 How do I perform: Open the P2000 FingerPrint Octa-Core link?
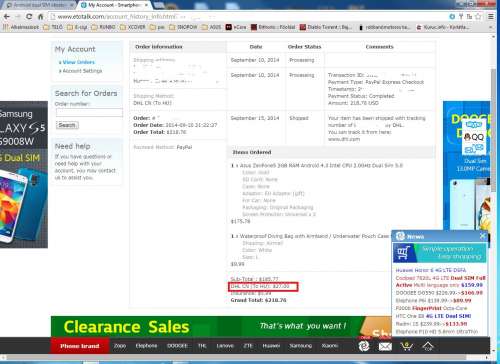431,308
